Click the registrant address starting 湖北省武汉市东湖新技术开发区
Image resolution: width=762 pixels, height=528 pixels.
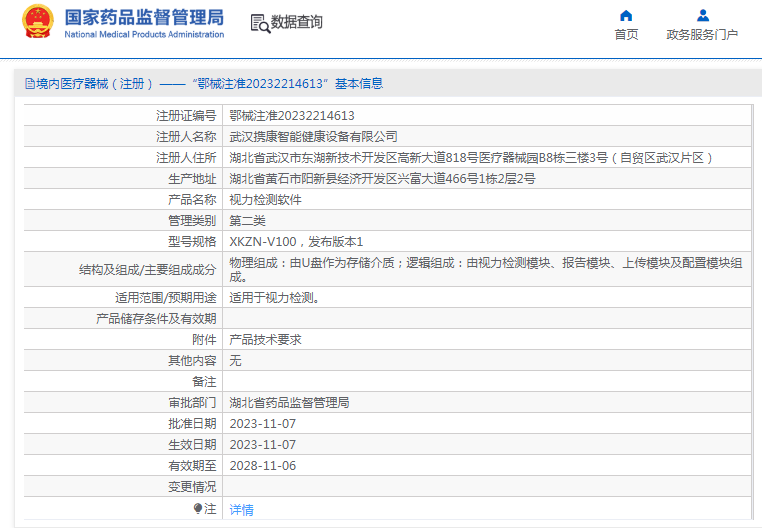(471, 158)
